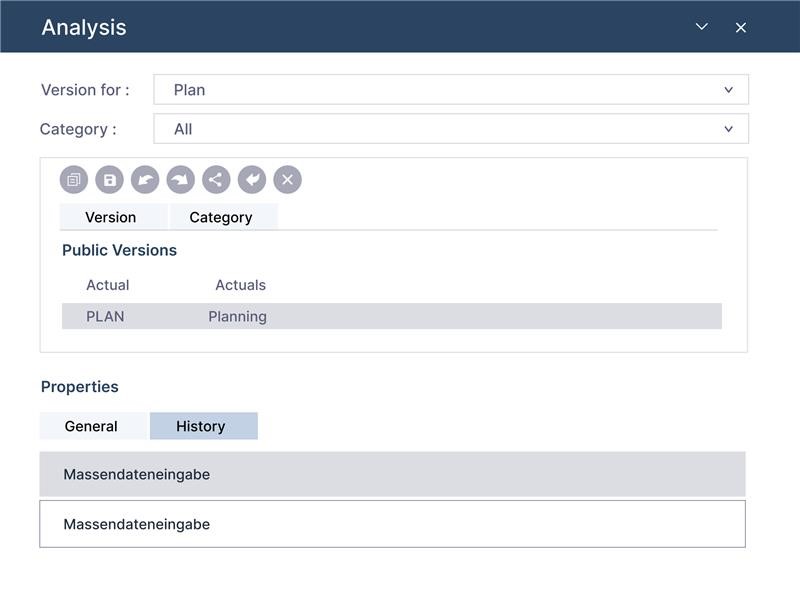The width and height of the screenshot is (800, 596).
Task: Switch to the General properties tab
Action: [x=92, y=425]
